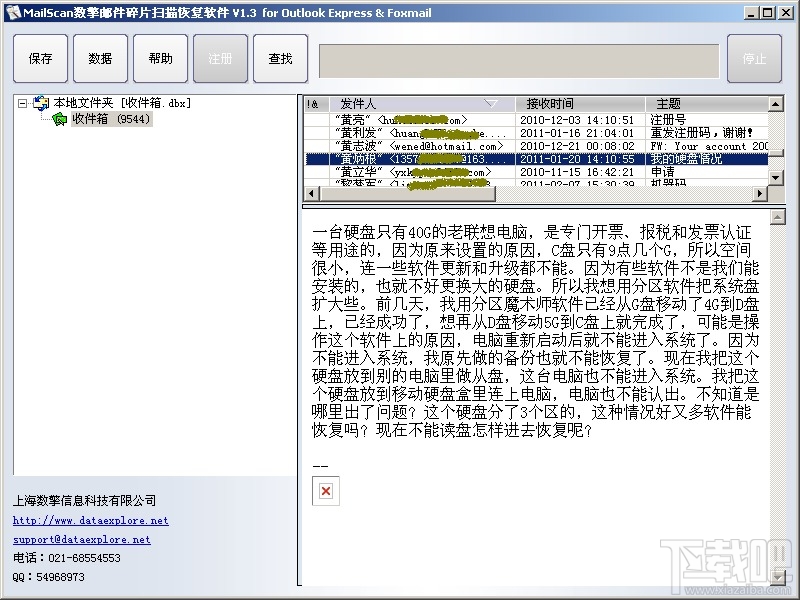Click the date 2010-12-21 00:08:02
800x600 pixels.
[577, 146]
